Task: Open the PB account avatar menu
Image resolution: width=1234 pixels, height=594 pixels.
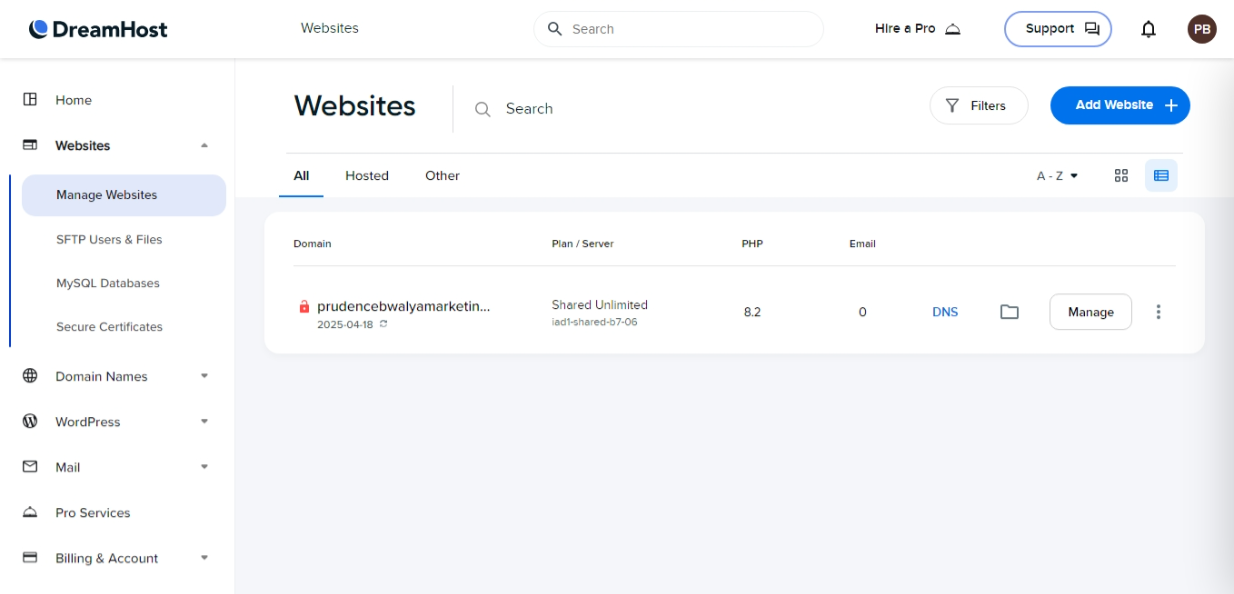Action: (1201, 28)
